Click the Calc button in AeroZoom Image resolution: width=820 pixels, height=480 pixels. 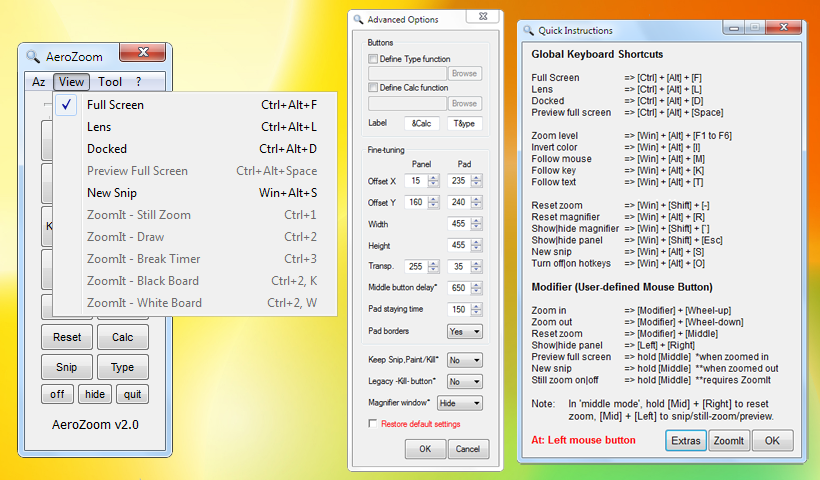point(122,337)
